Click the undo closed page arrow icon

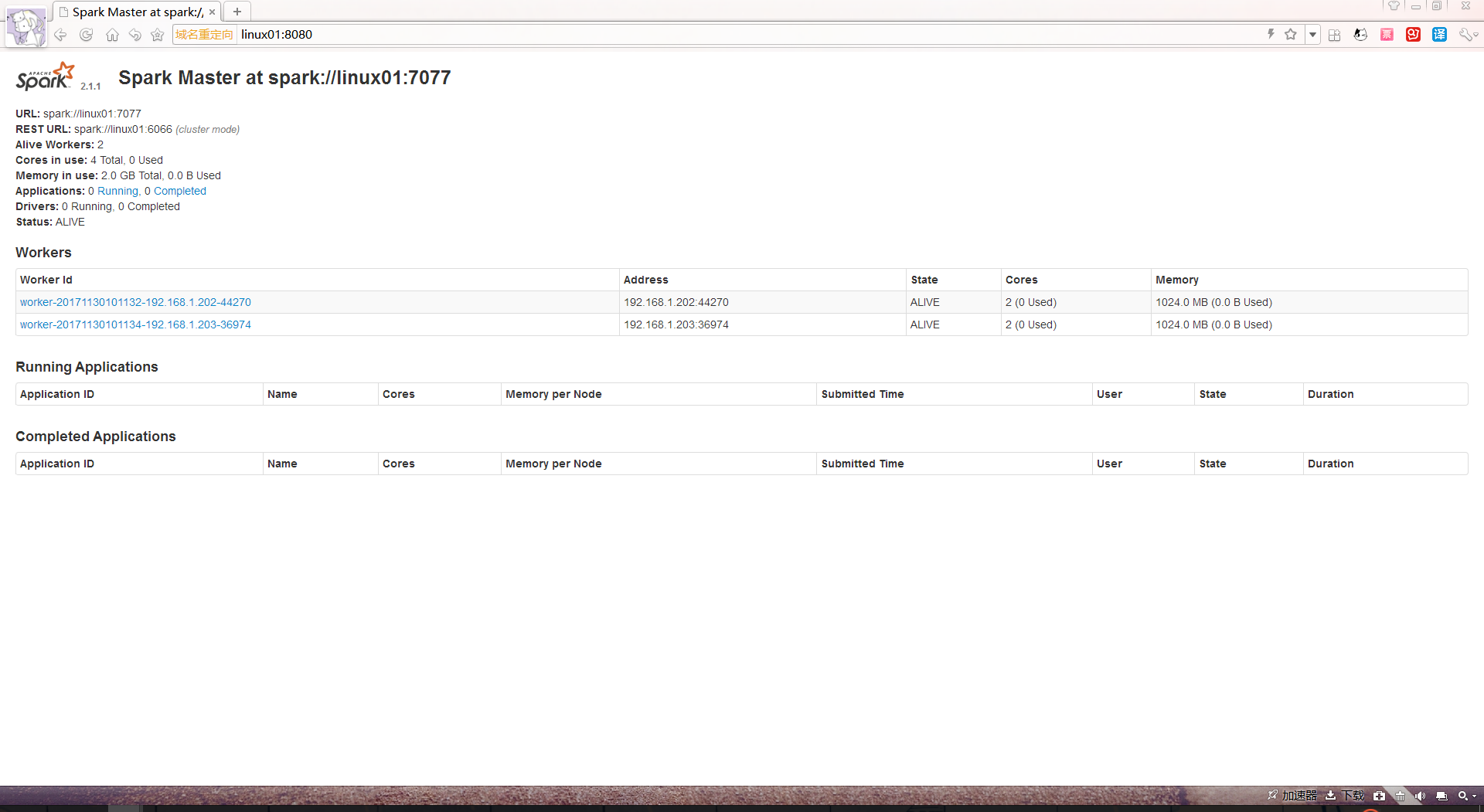[x=135, y=35]
